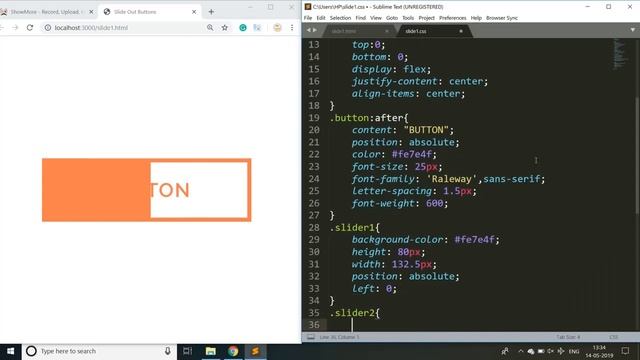Open site info icon beside localhost URL

(x=47, y=28)
